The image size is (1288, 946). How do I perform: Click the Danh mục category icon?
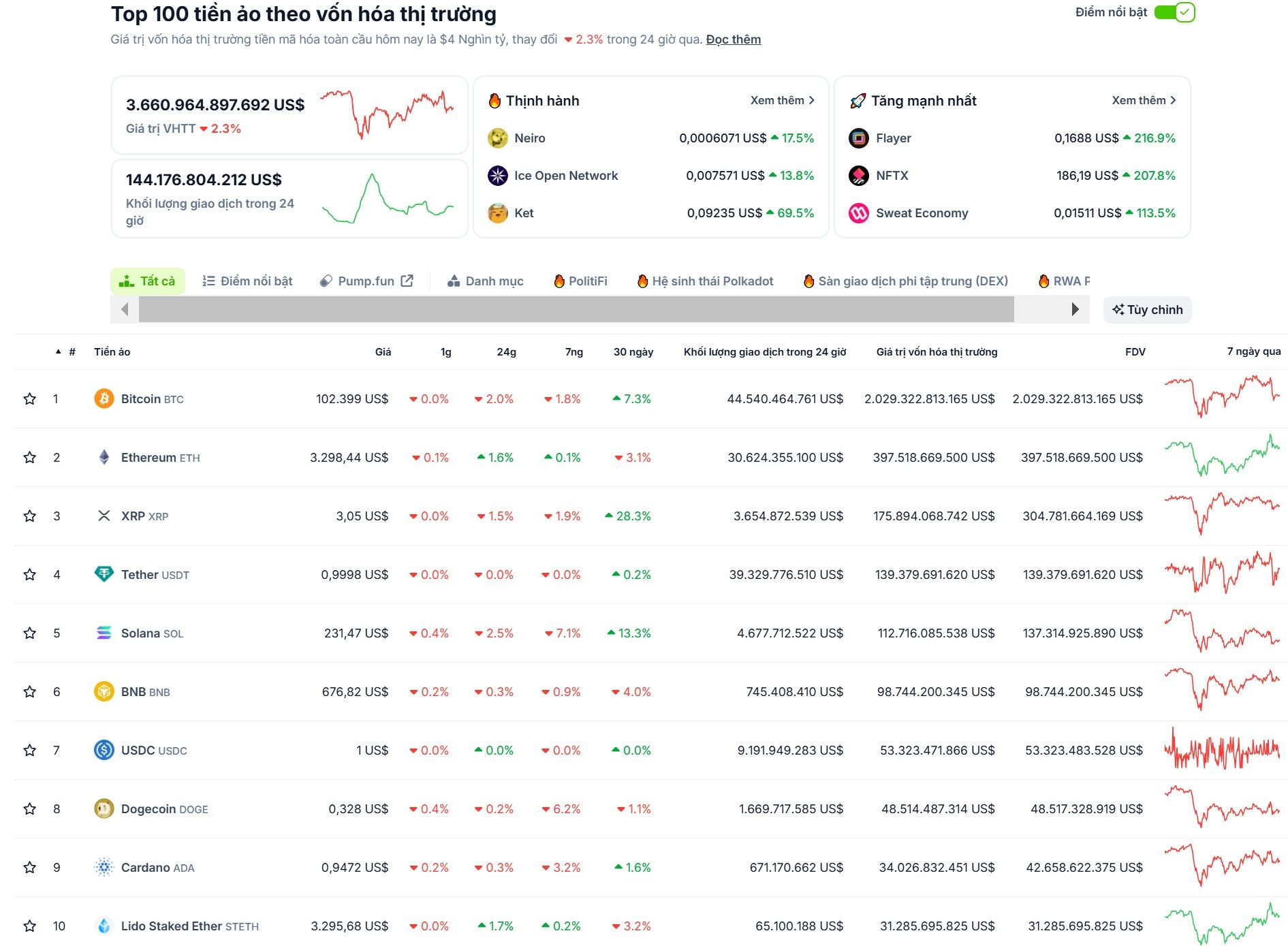pyautogui.click(x=454, y=281)
